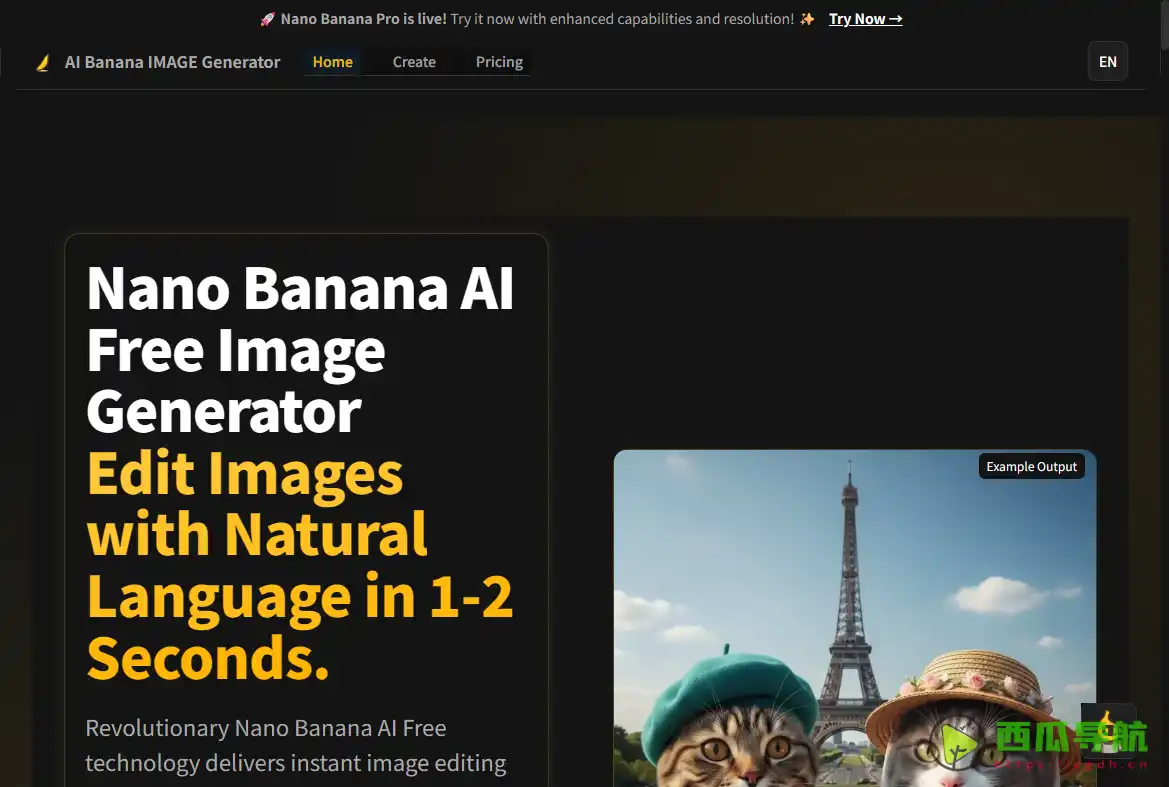Open the EN language selector
1169x787 pixels.
tap(1107, 61)
